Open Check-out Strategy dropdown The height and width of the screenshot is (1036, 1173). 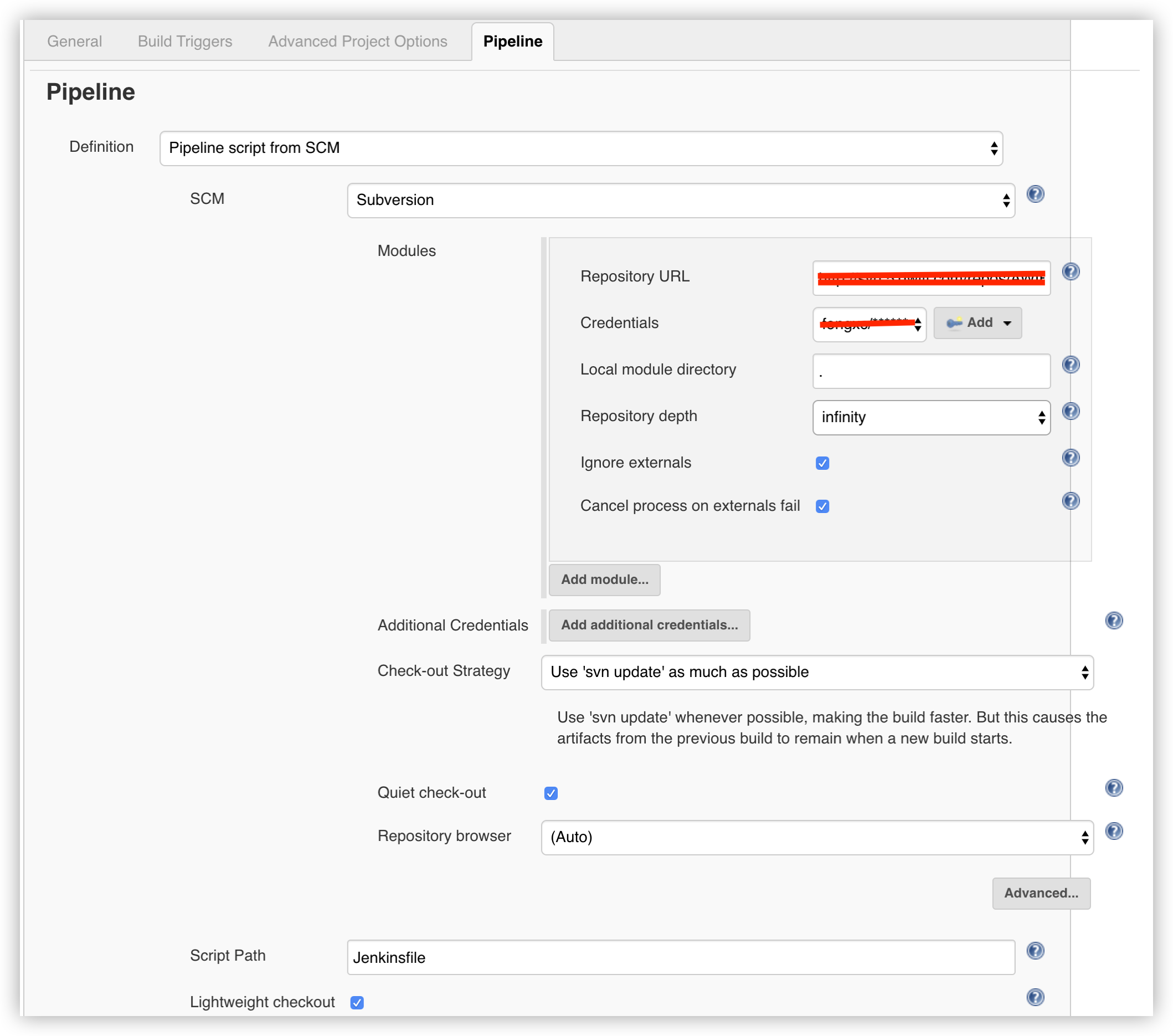tap(817, 672)
